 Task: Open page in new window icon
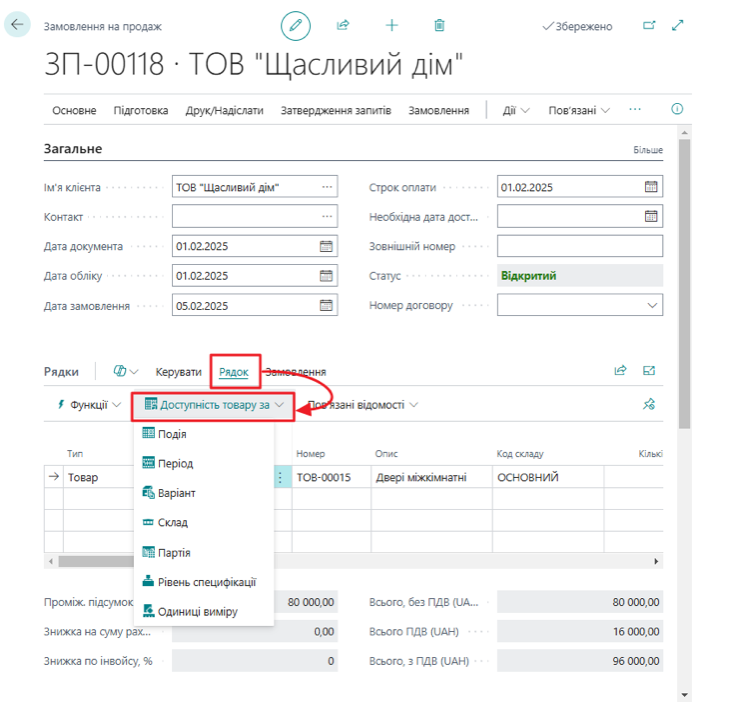649,26
